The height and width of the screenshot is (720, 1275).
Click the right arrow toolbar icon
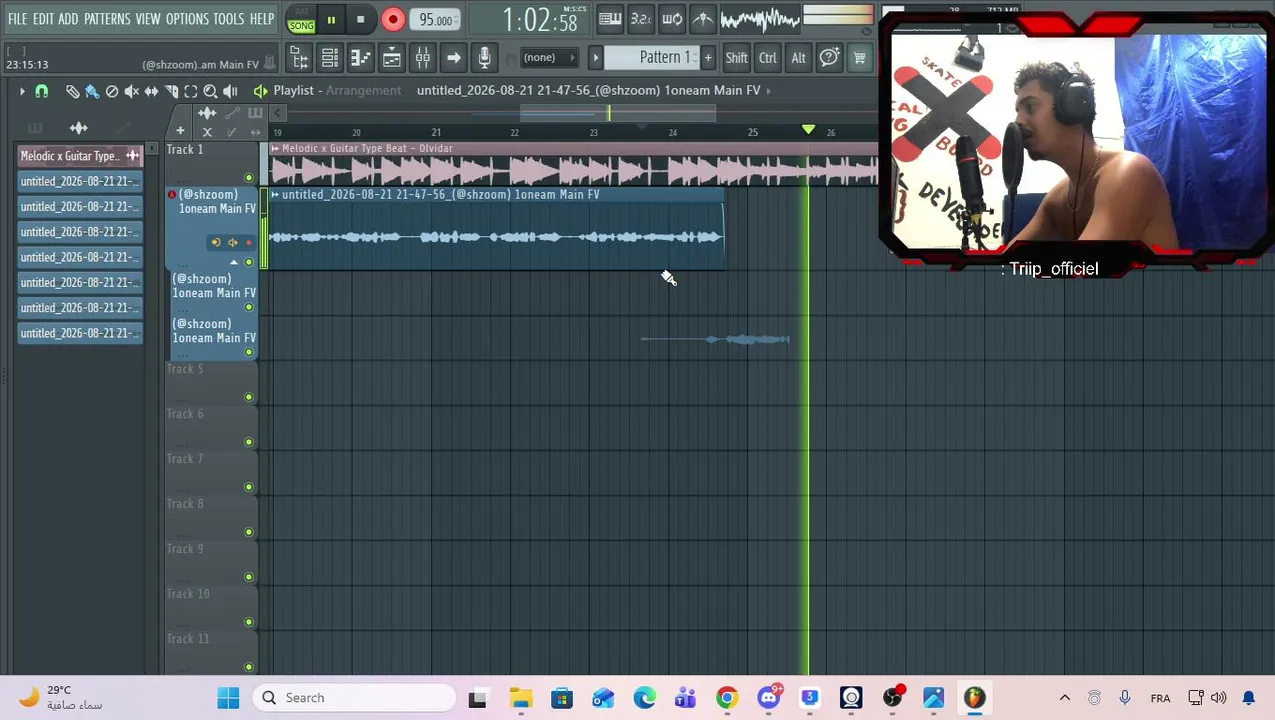pos(453,58)
